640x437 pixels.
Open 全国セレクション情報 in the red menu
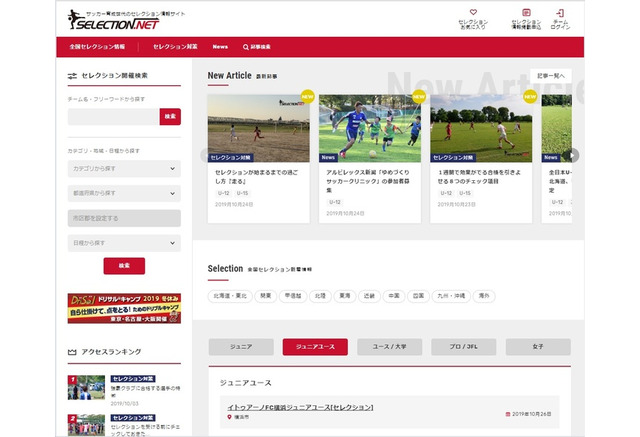pyautogui.click(x=97, y=47)
